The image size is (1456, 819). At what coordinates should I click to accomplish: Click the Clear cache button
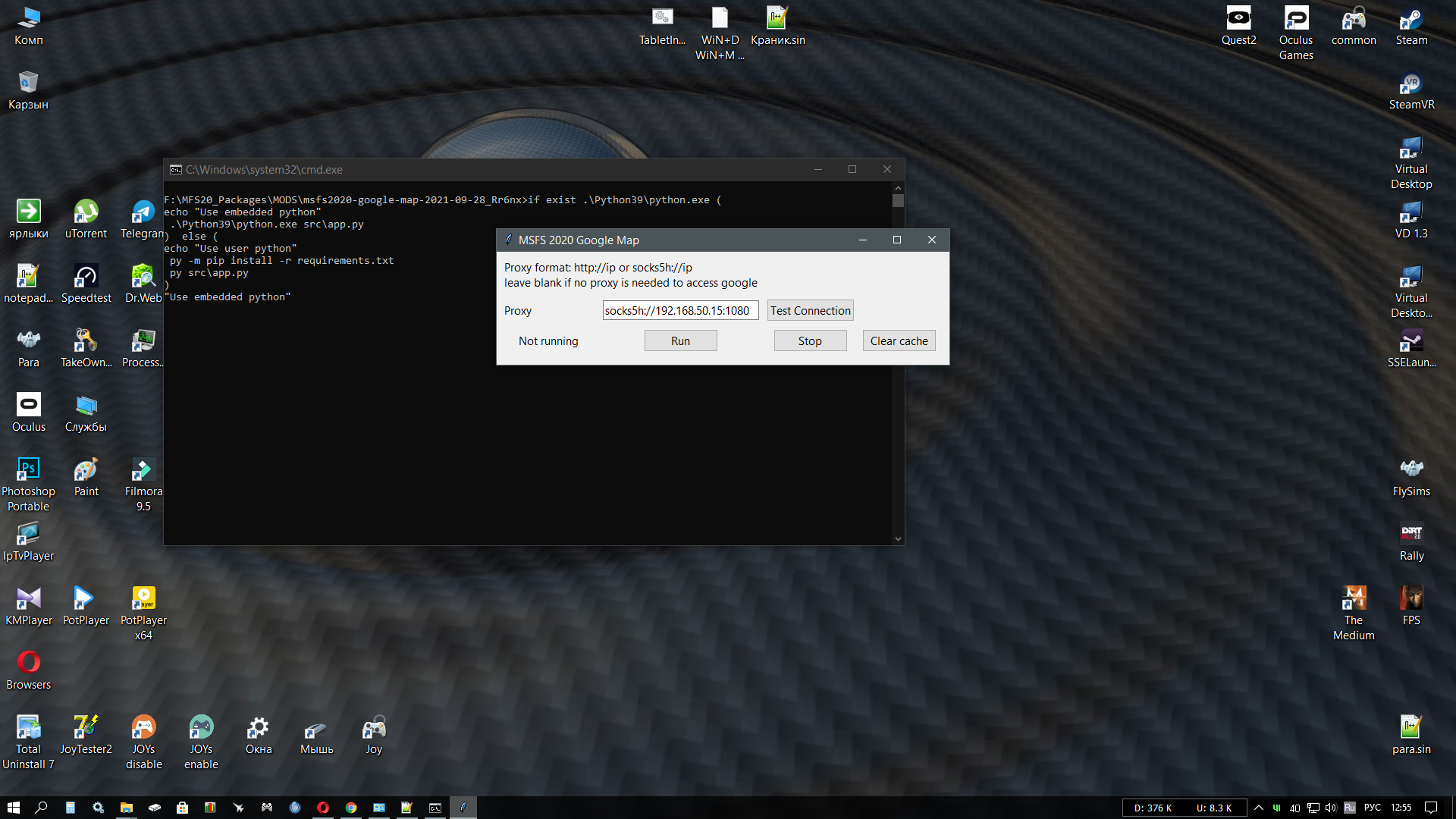899,340
